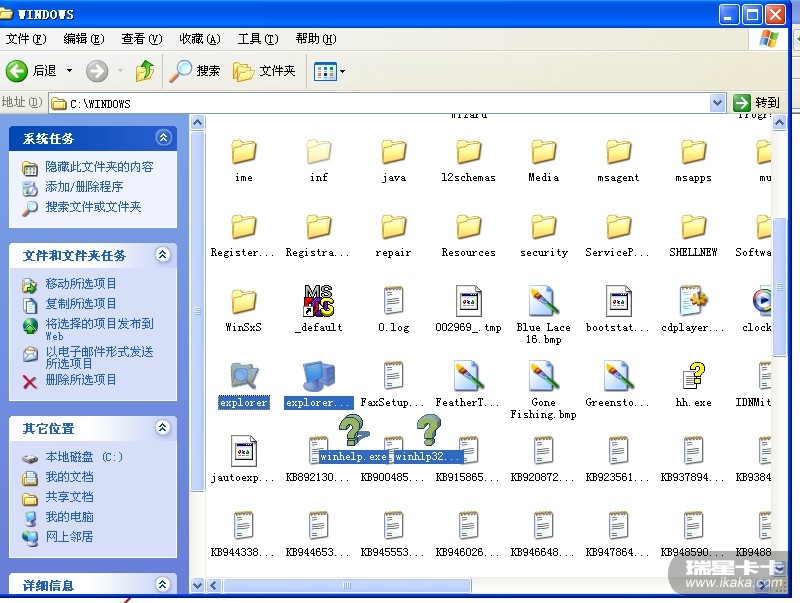Screen dimensions: 800x603
Task: Open My Network Places (网上邻居) link
Action: pos(69,537)
